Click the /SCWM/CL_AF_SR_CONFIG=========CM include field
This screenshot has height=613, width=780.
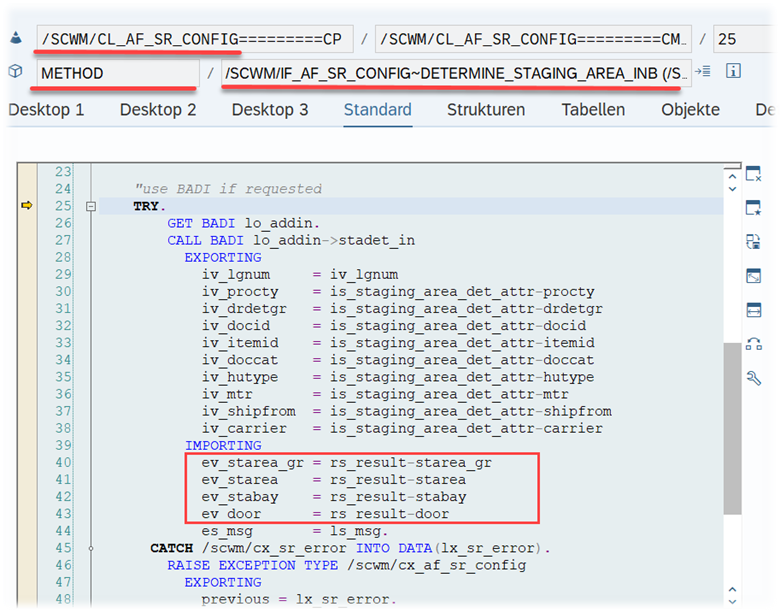[x=533, y=39]
